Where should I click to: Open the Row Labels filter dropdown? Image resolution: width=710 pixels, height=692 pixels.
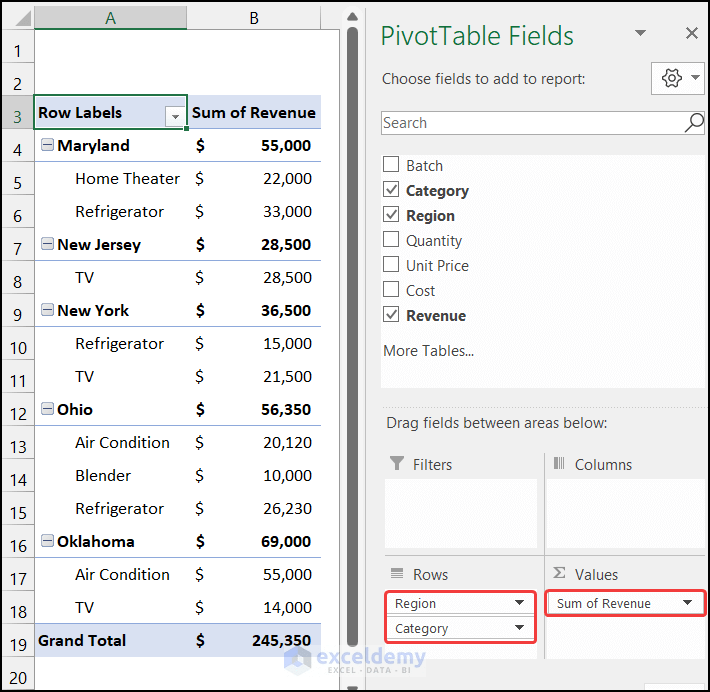[x=175, y=116]
